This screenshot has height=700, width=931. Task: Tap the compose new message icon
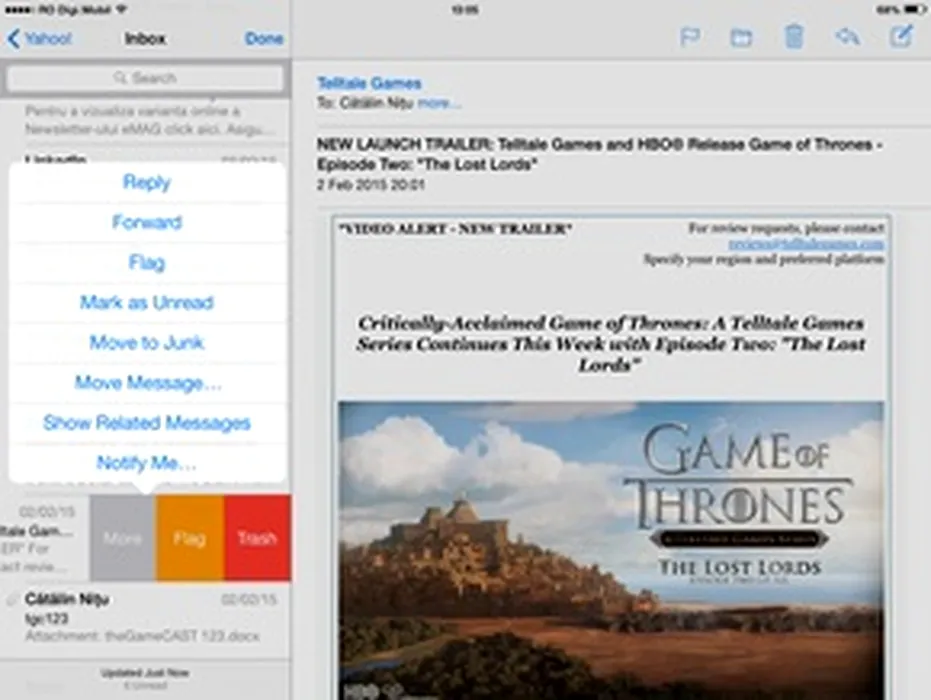pyautogui.click(x=901, y=37)
